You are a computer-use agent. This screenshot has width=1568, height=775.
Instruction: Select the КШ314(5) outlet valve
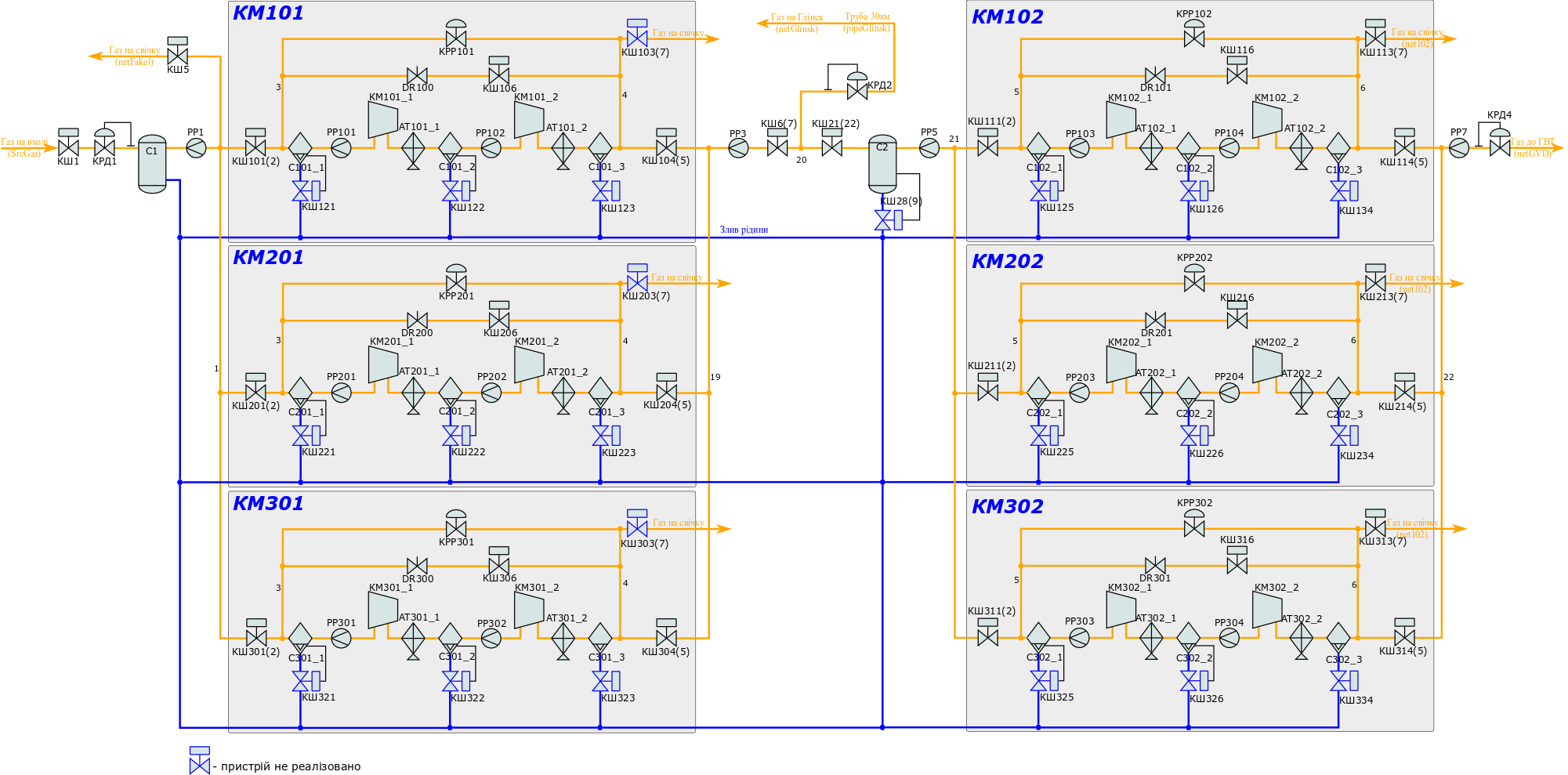tap(1404, 636)
